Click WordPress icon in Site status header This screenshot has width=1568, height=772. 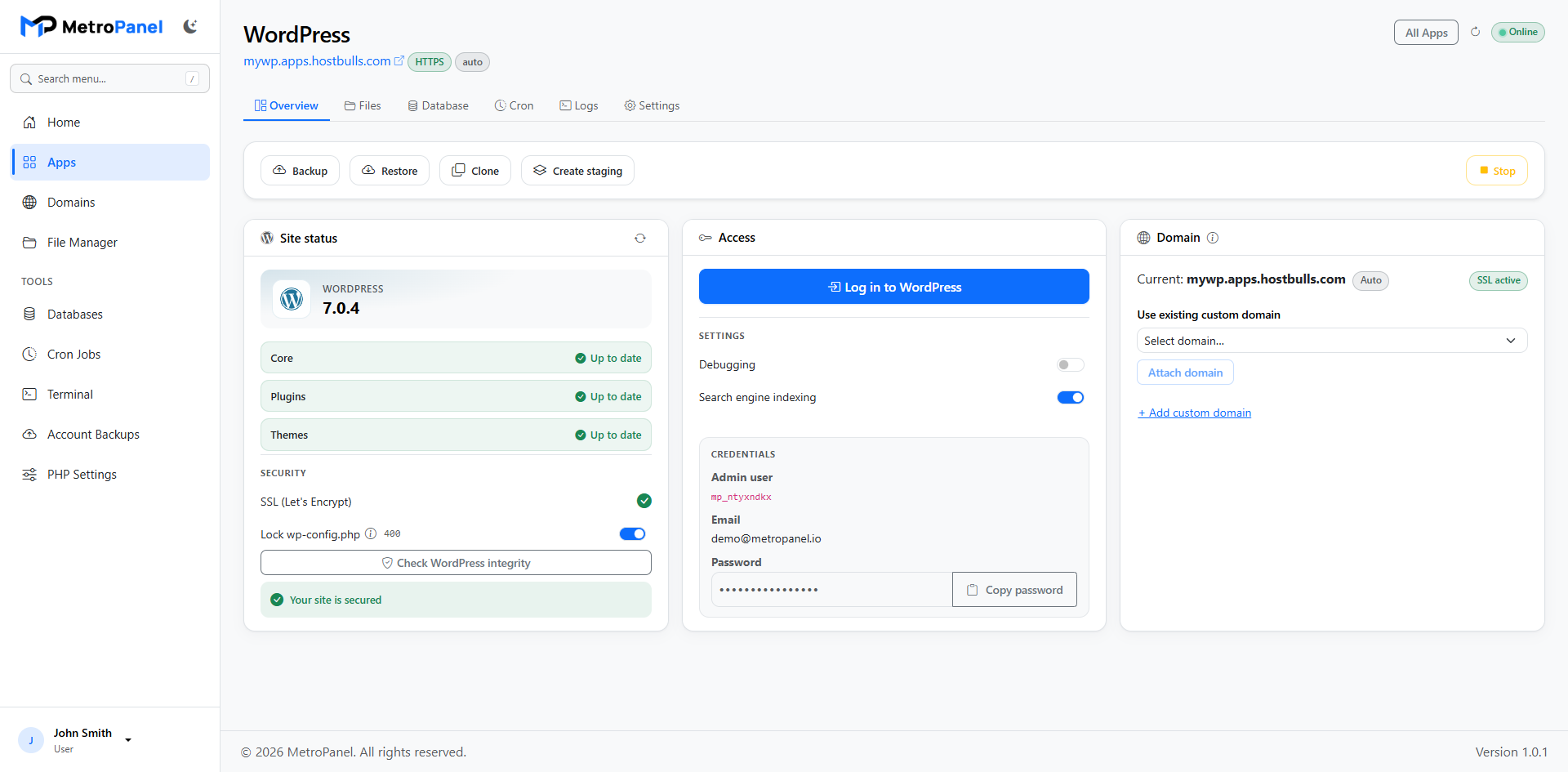point(267,238)
